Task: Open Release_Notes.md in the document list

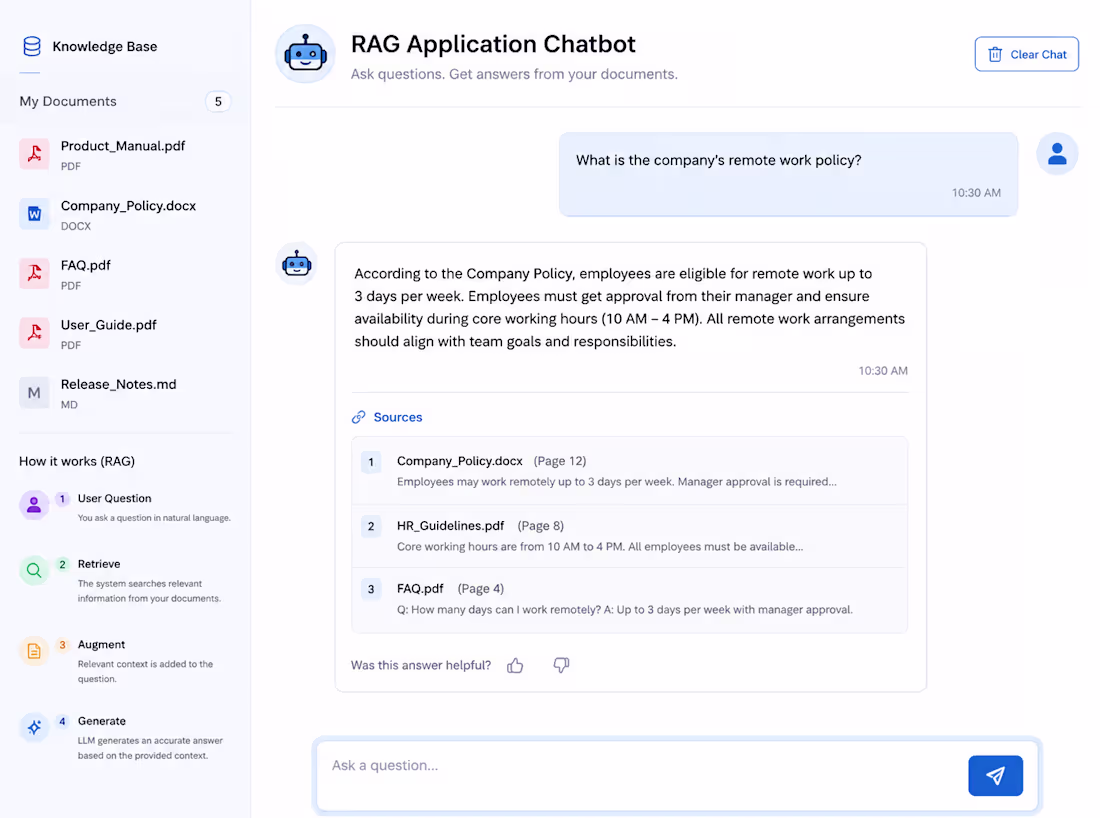Action: (x=125, y=393)
